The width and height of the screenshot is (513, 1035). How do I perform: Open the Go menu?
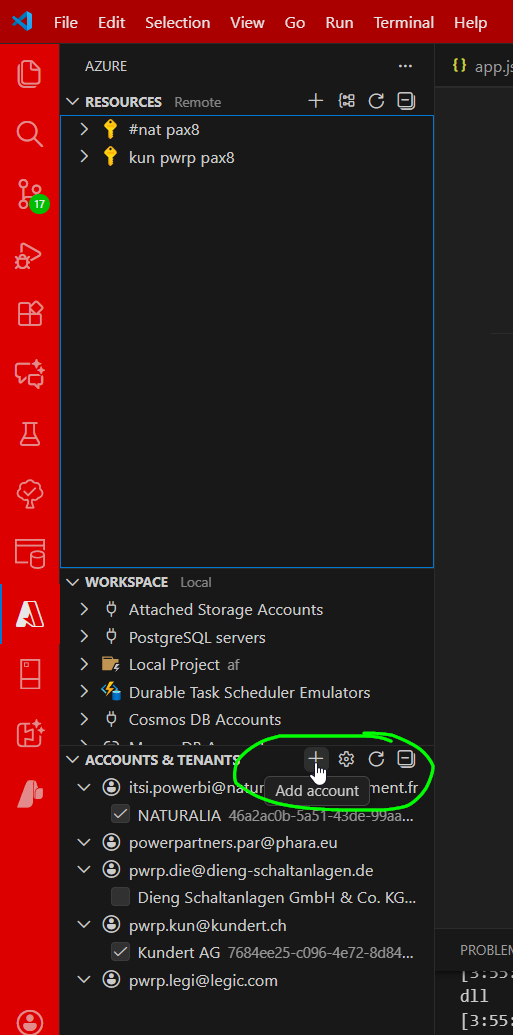click(294, 22)
